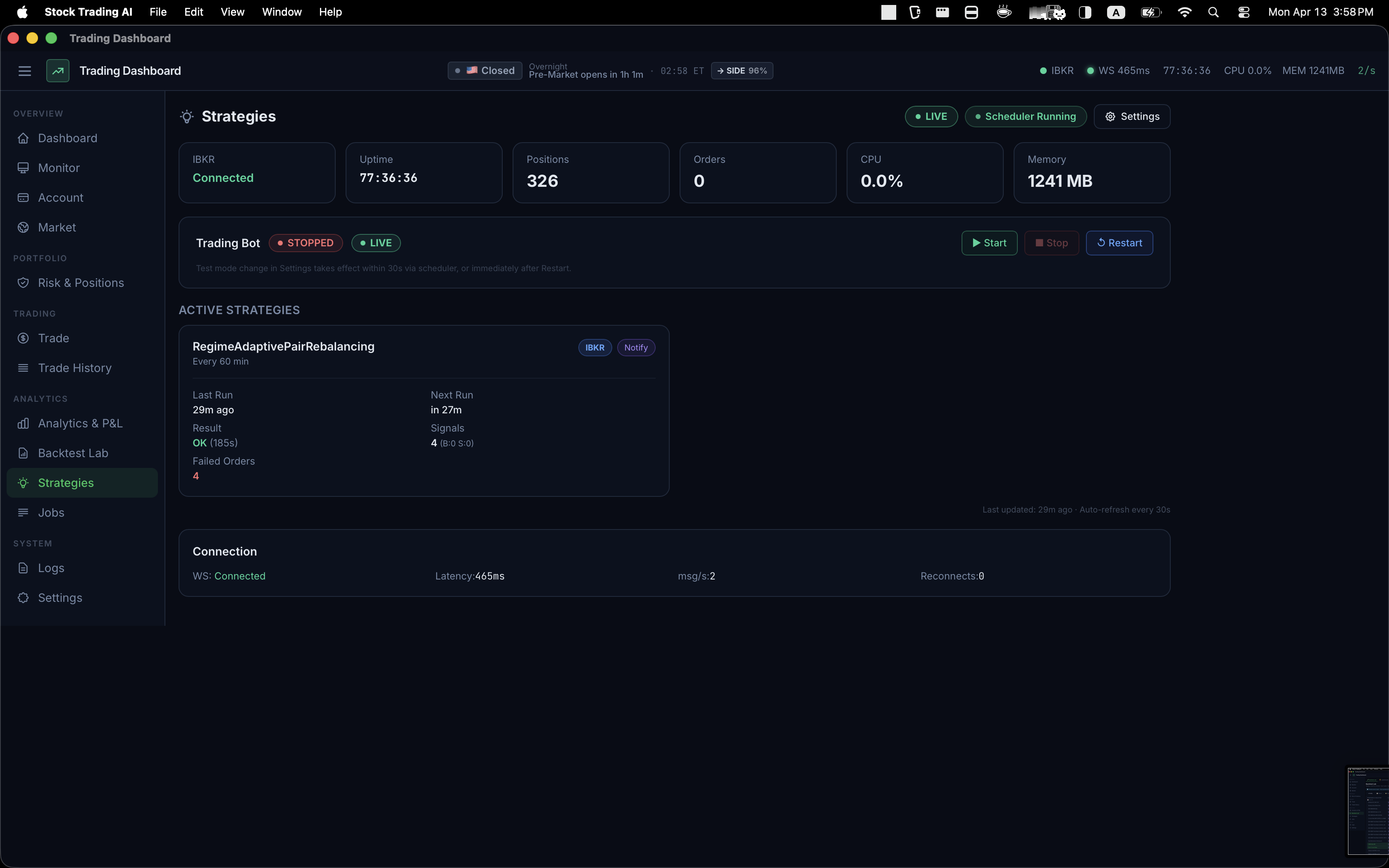The height and width of the screenshot is (868, 1389).
Task: Start the Trading Bot
Action: click(989, 243)
